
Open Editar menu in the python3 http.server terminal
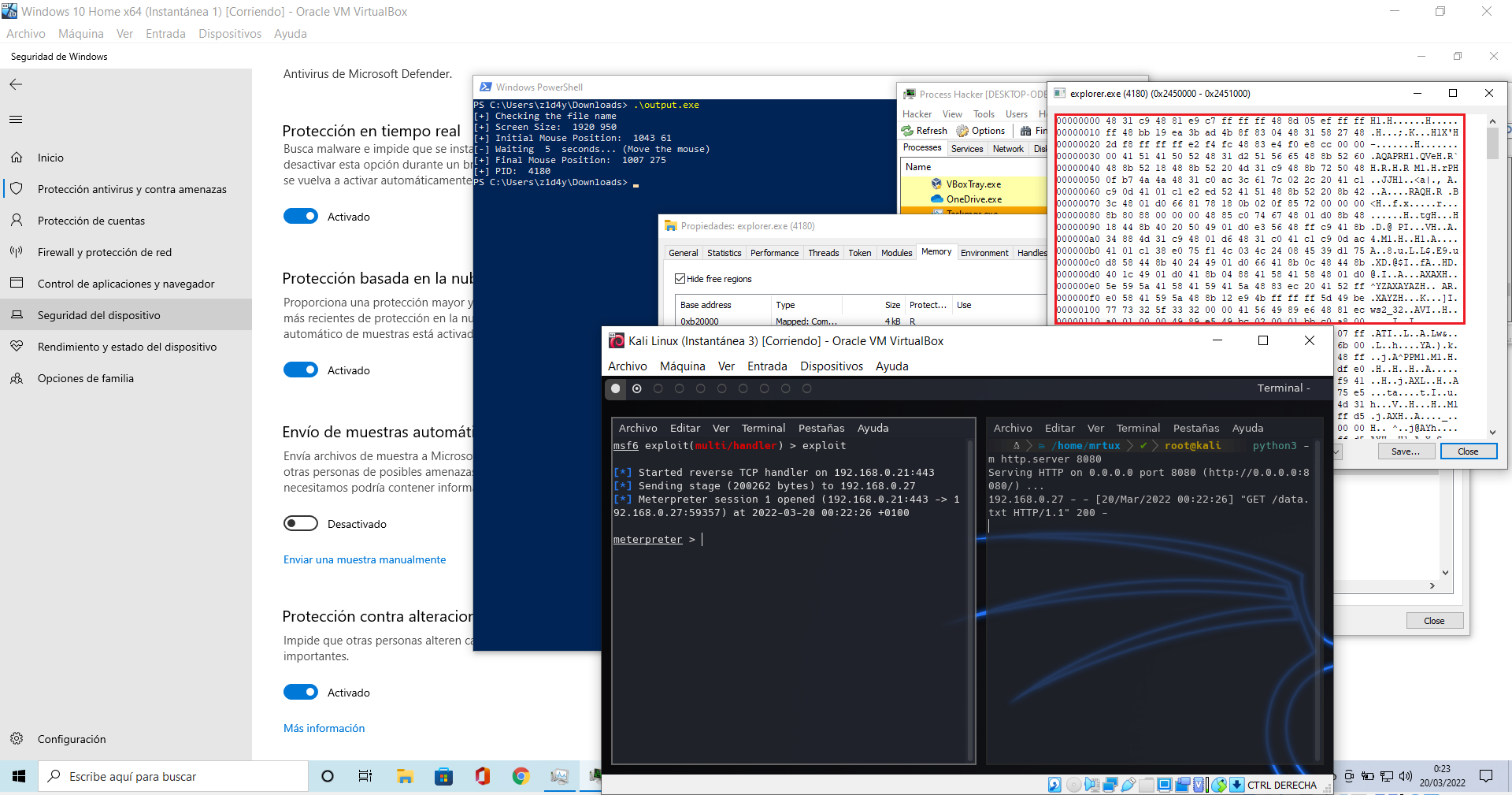tap(1060, 429)
